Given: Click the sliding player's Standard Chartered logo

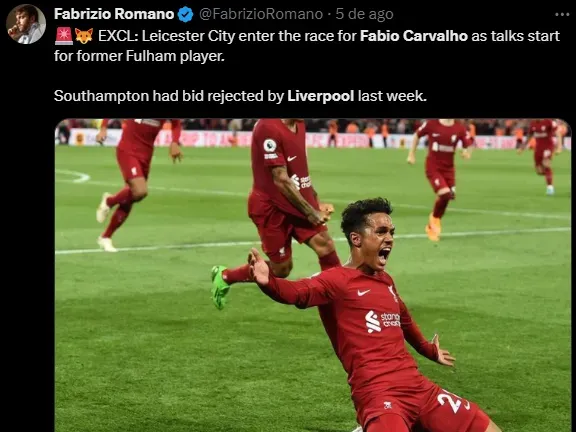Looking at the screenshot, I should point(384,321).
